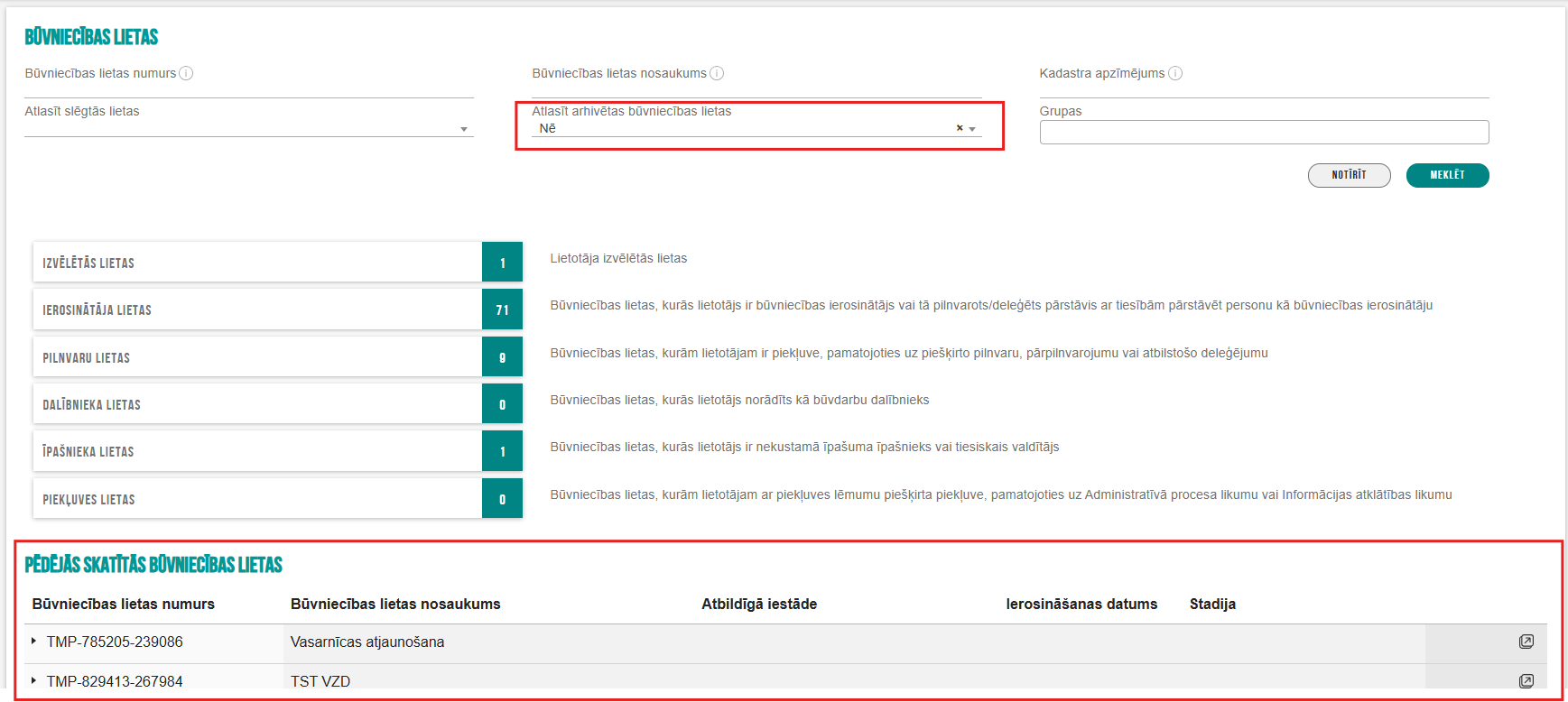Screen dimensions: 1568x702
Task: Open TMP-785205-239086 case via open icon
Action: point(1526,642)
